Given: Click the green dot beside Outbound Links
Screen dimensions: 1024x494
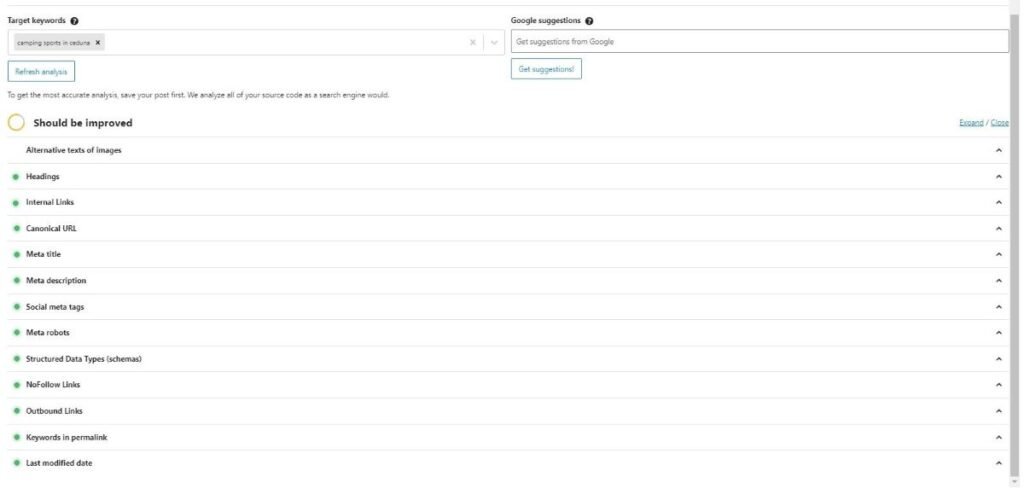Looking at the screenshot, I should pos(16,411).
